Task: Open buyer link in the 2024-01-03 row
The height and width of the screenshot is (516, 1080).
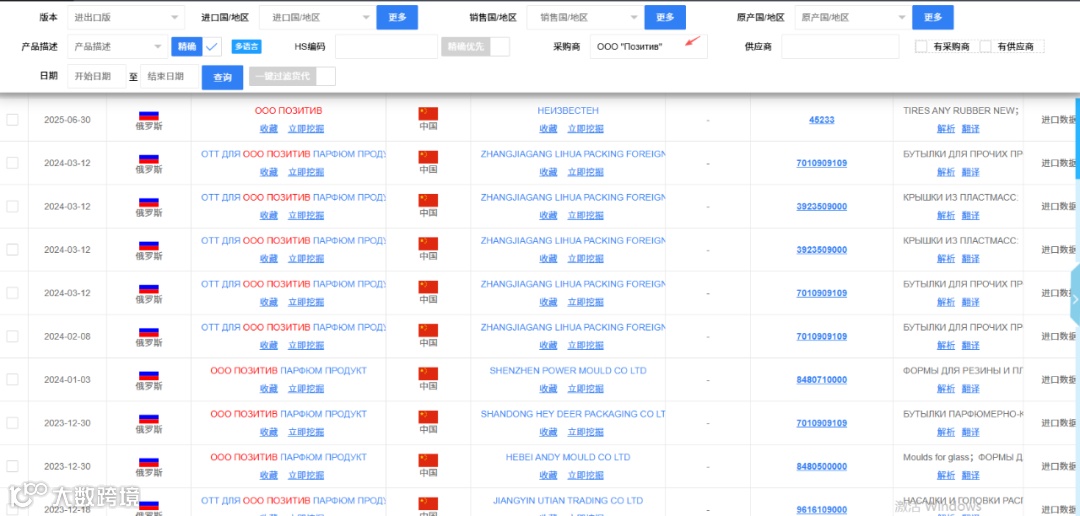Action: coord(289,371)
